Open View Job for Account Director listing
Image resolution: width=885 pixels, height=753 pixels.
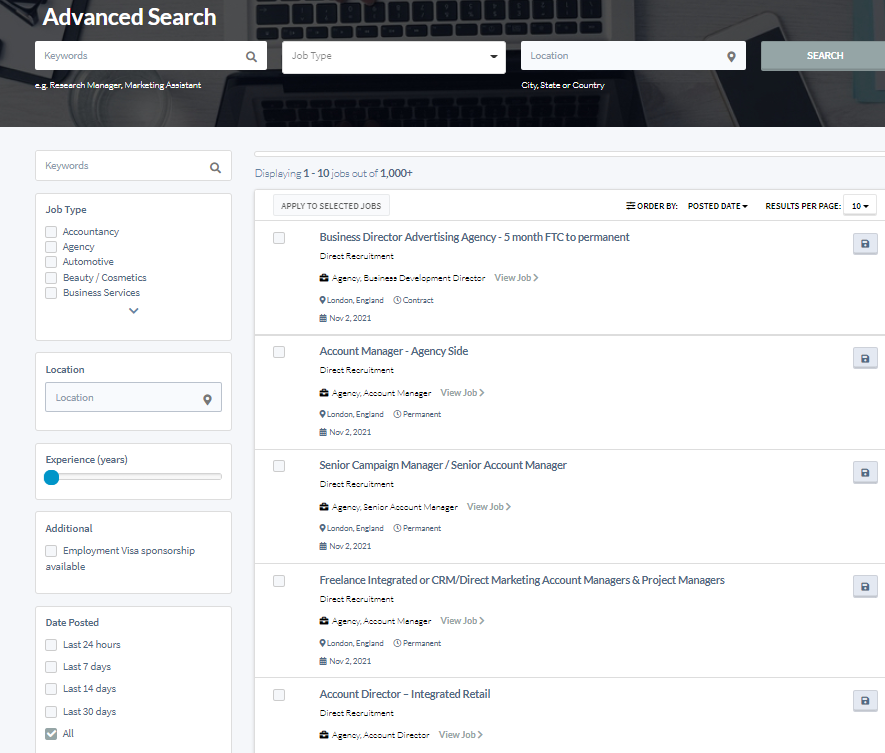pyautogui.click(x=461, y=735)
